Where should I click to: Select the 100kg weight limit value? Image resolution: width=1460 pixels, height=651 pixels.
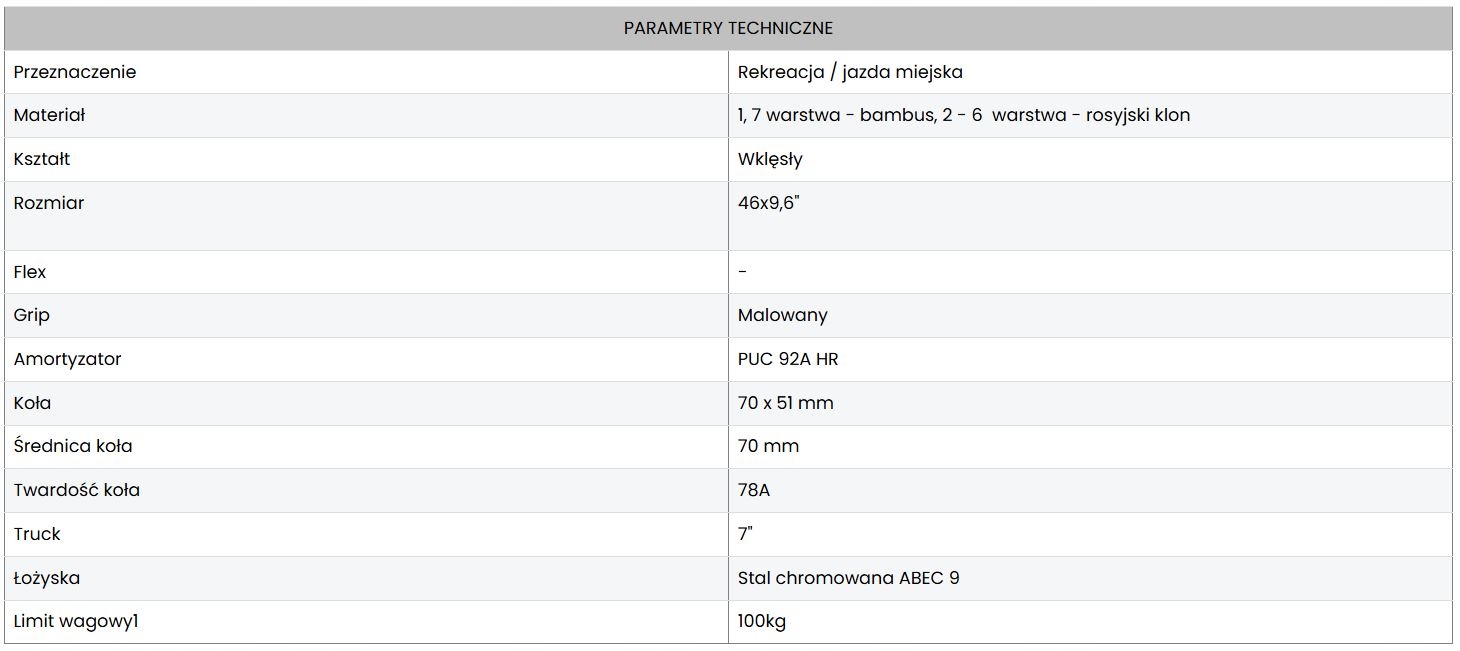click(762, 622)
